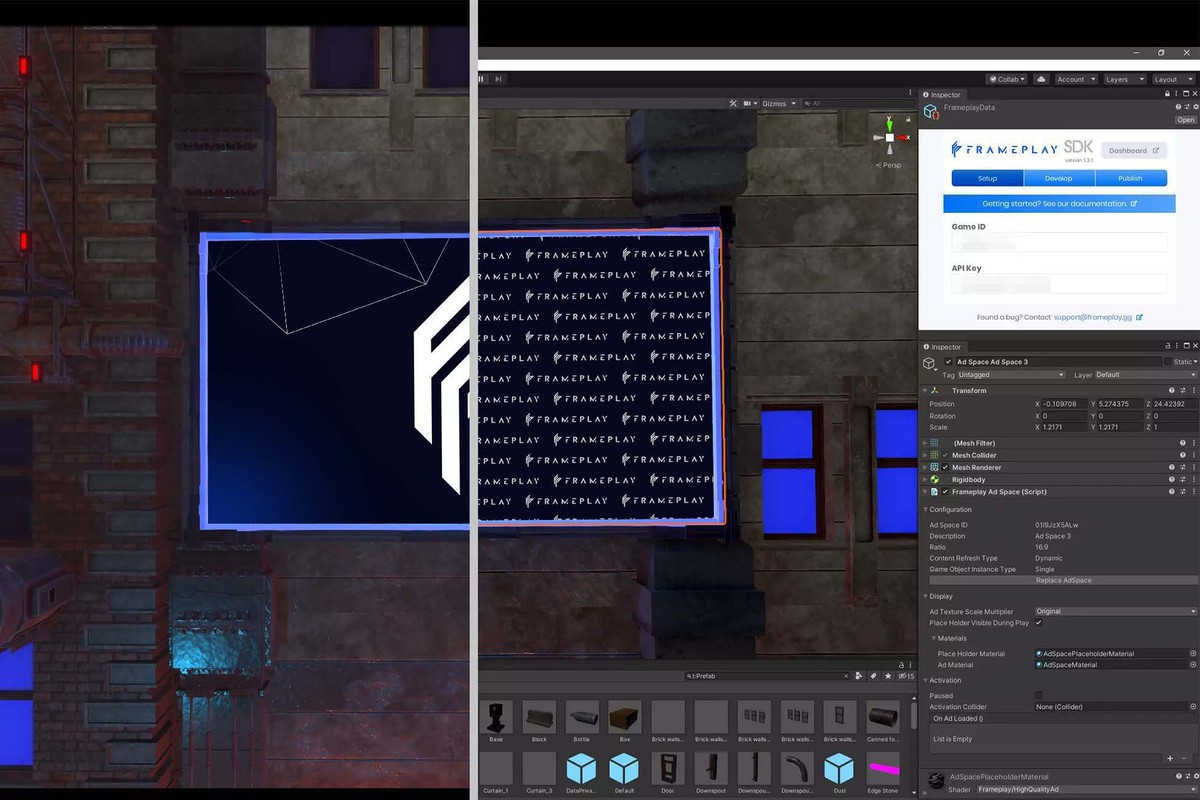The image size is (1200, 800).
Task: Open the Tag dropdown showing Untagged
Action: click(x=1010, y=375)
